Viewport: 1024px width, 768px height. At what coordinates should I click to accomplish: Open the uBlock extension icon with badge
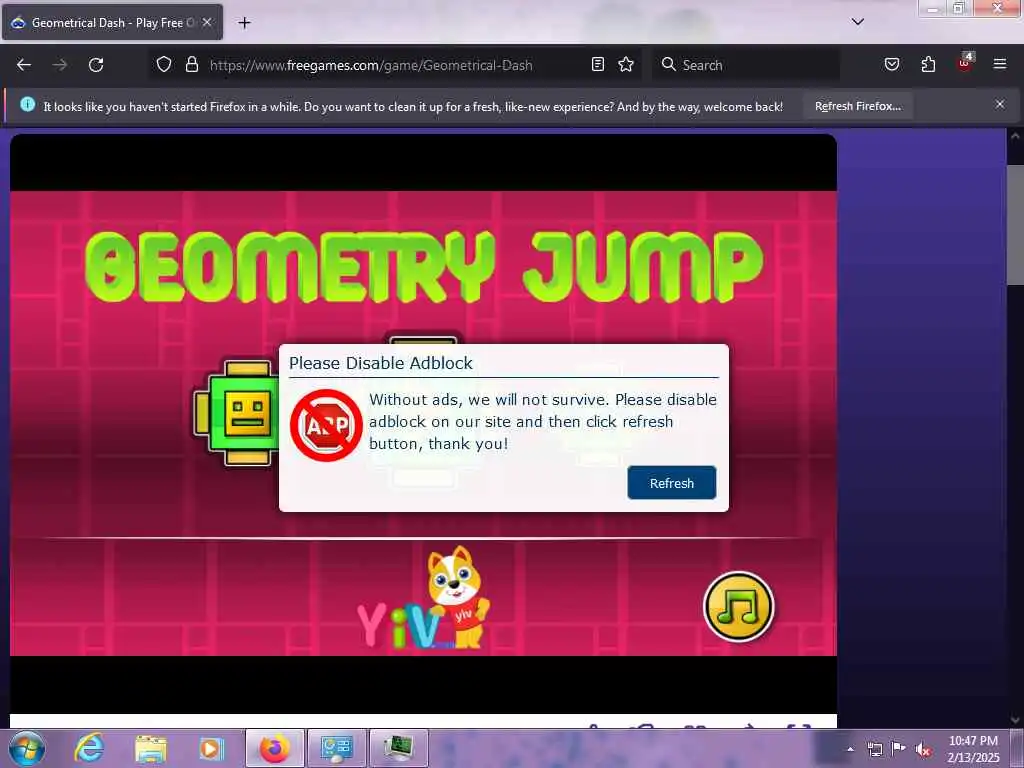coord(965,63)
